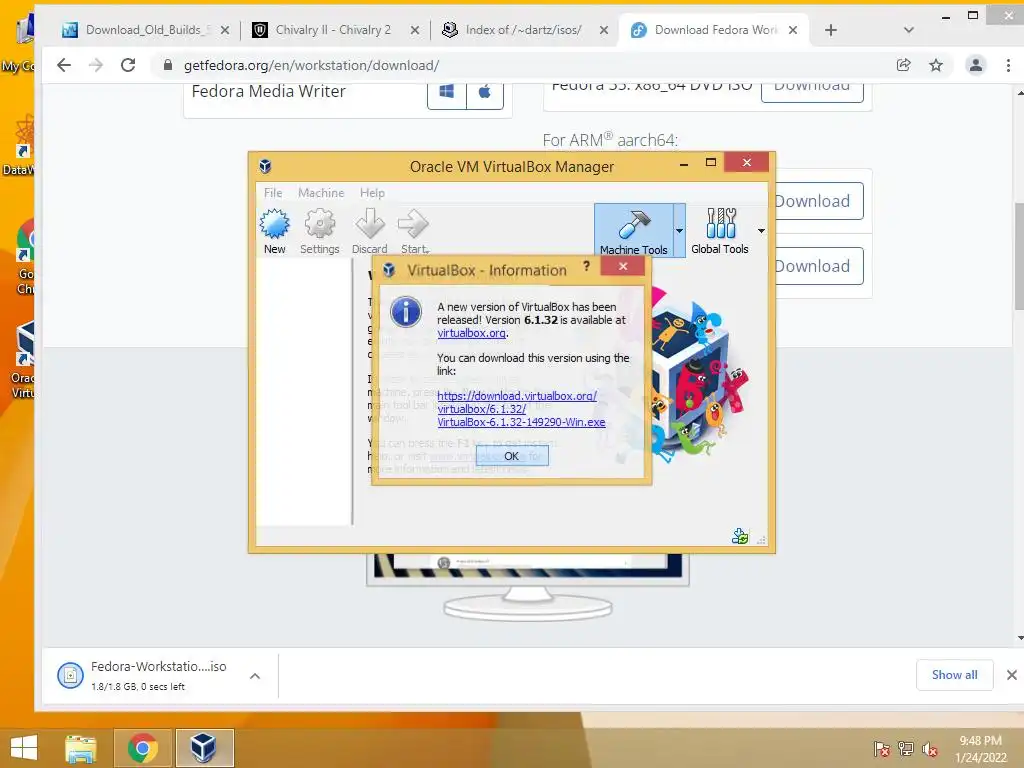Click the VirtualBox taskbar icon
Viewport: 1024px width, 768px height.
click(x=204, y=748)
